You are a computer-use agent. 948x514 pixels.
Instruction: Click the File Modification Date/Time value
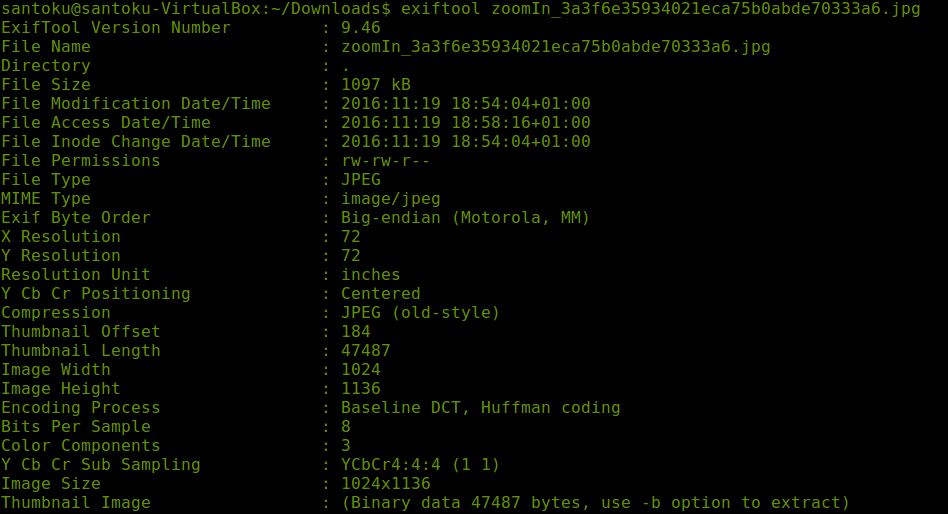[465, 104]
